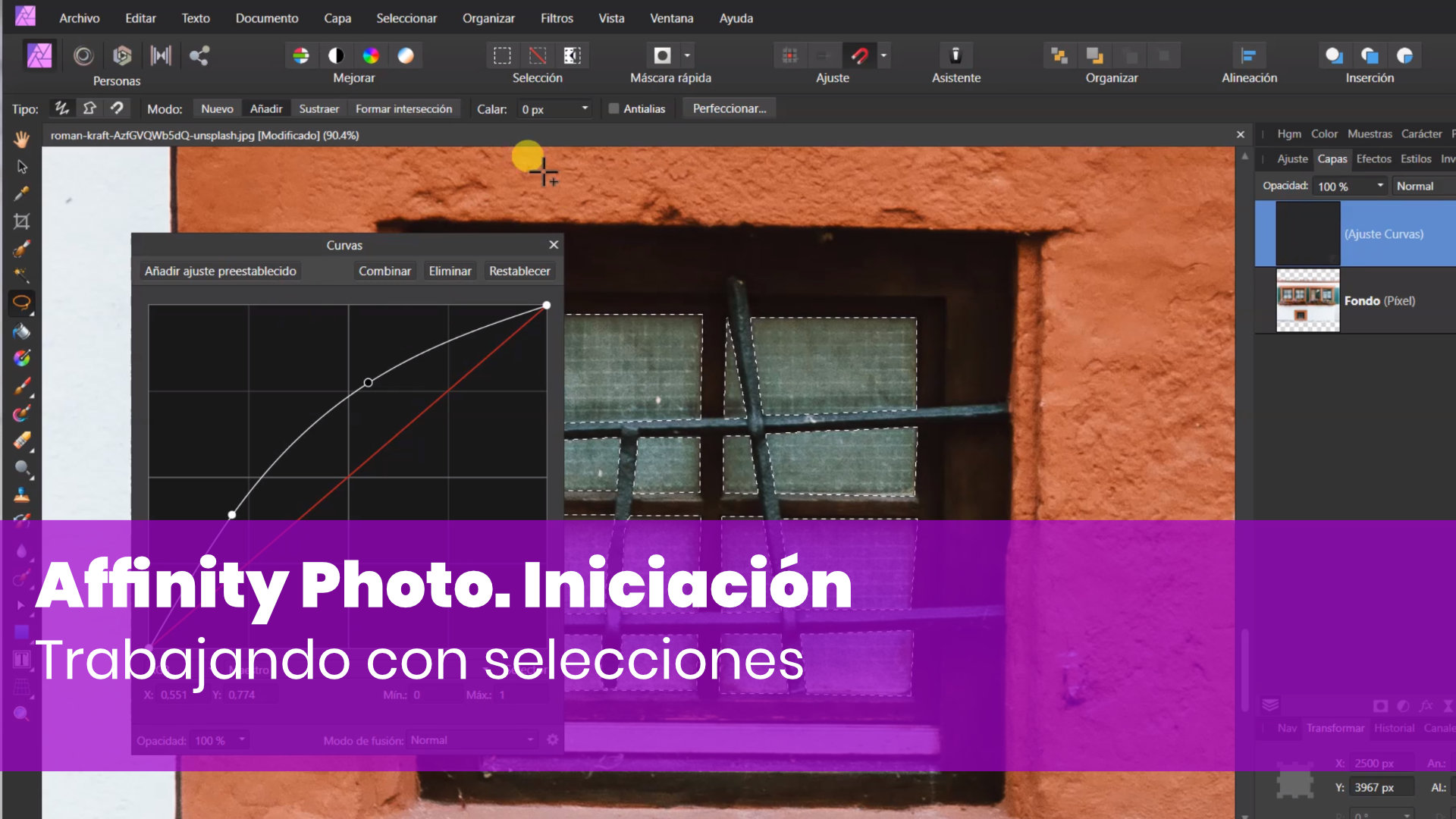Image resolution: width=1456 pixels, height=819 pixels.
Task: Switch to Photo Persona icon
Action: click(39, 55)
